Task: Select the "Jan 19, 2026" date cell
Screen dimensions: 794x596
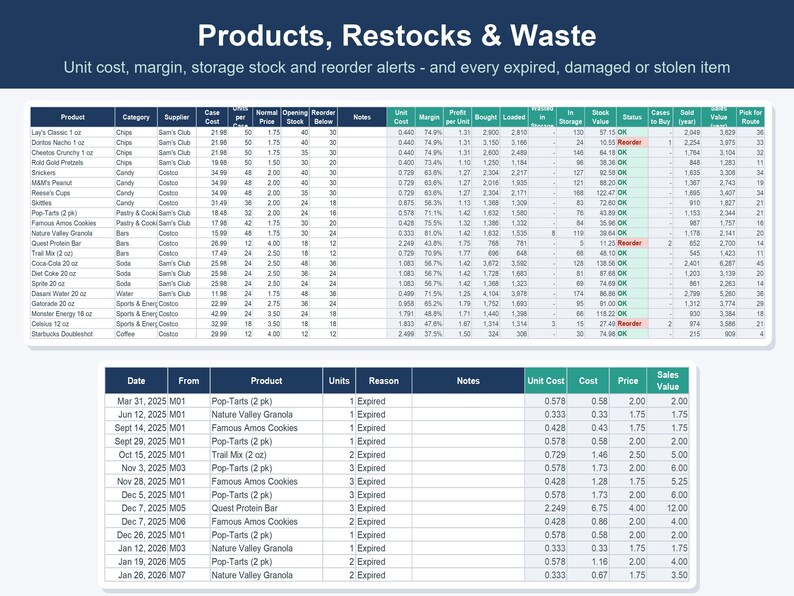Action: tap(136, 562)
